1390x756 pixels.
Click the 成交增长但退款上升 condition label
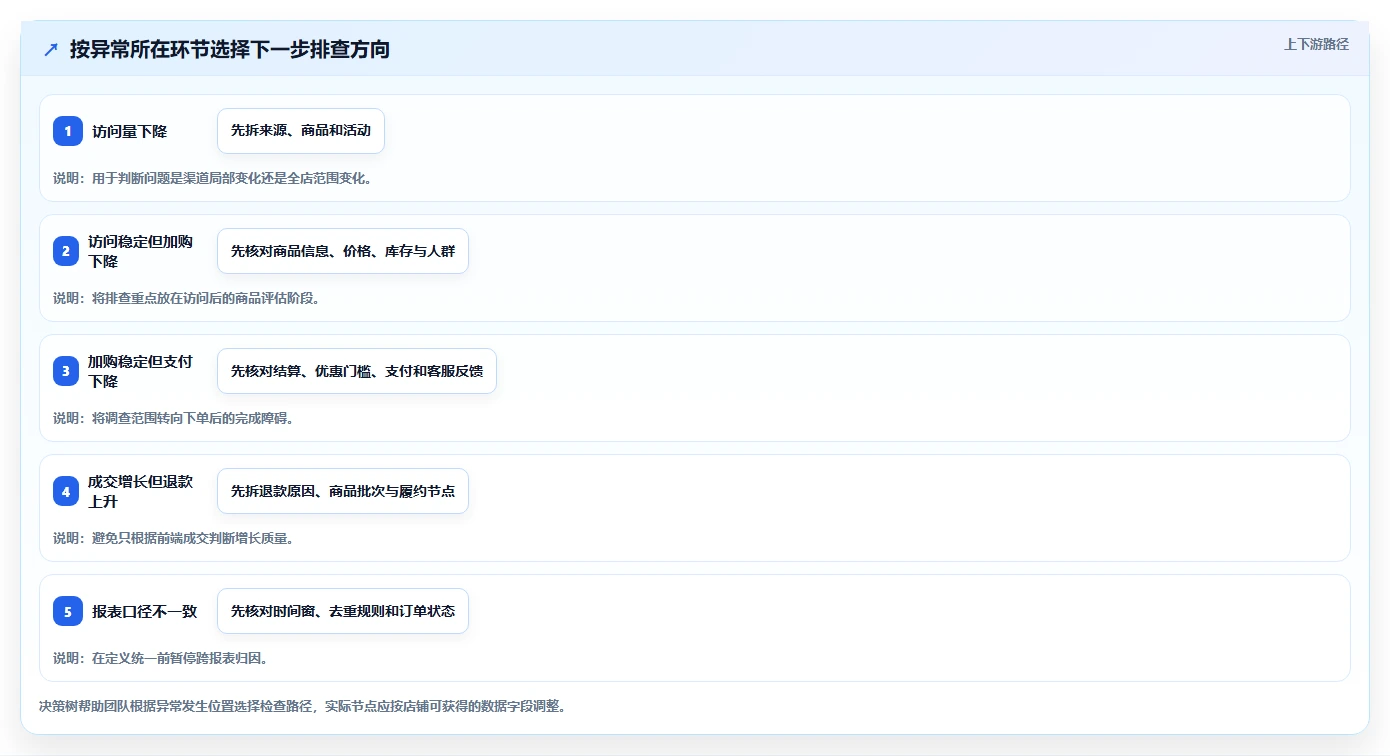[x=140, y=491]
